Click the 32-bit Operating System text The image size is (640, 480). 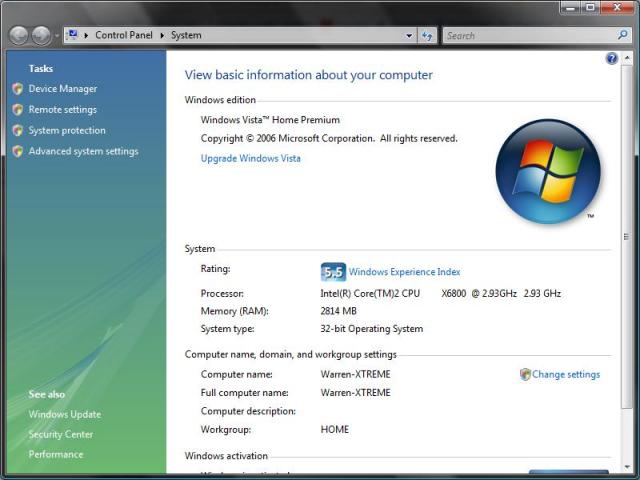point(371,329)
